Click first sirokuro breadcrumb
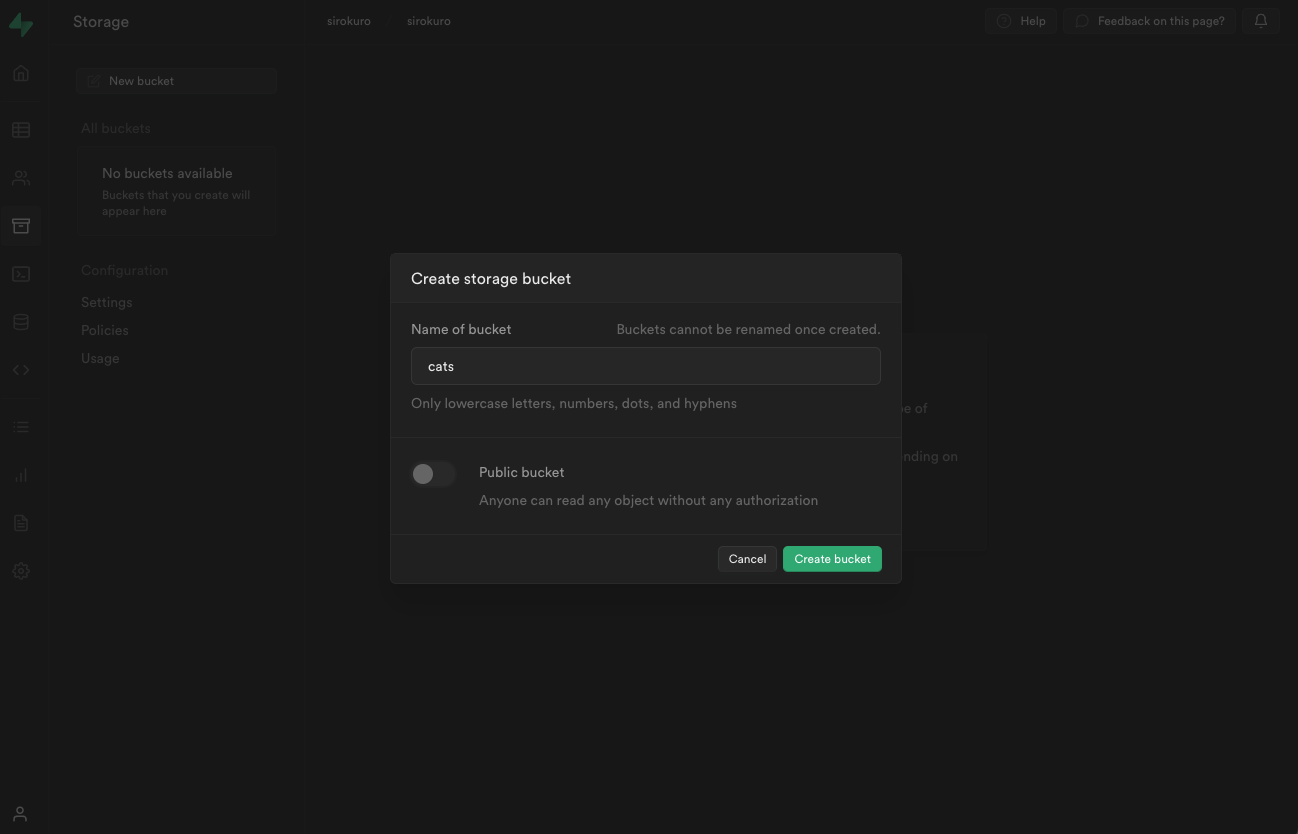The image size is (1298, 834). (x=349, y=21)
